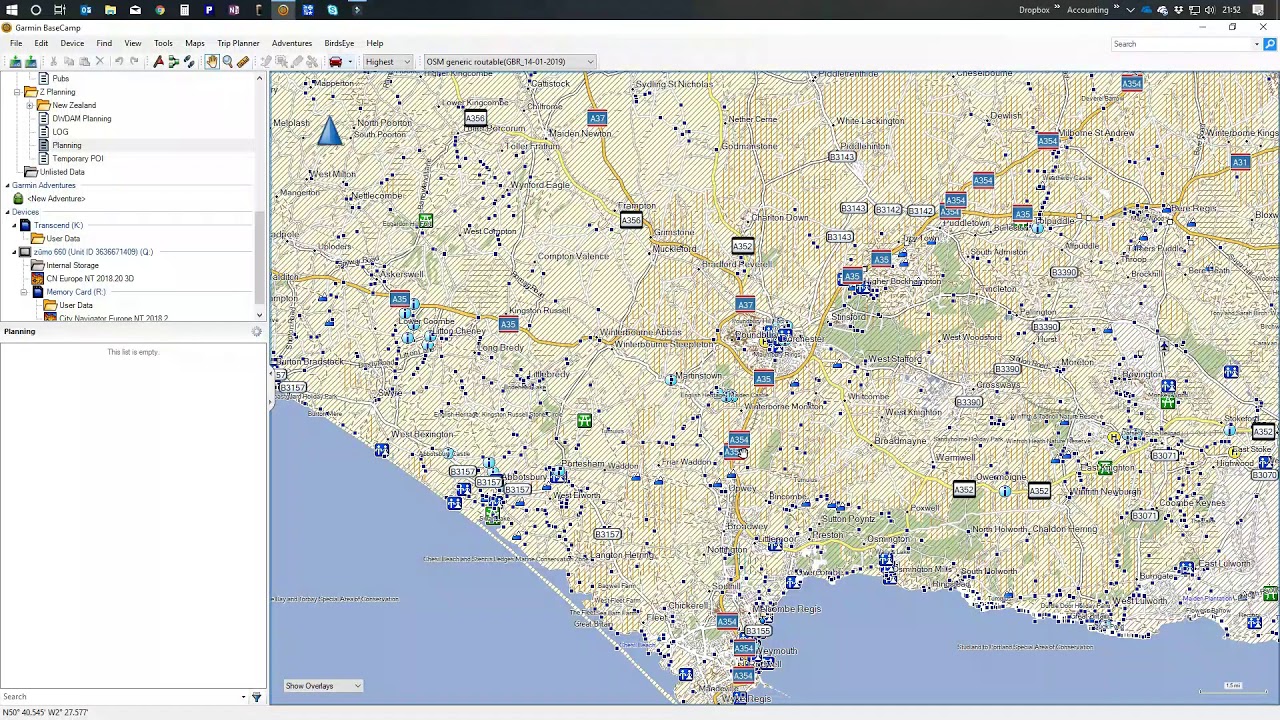
Task: Open Chrome from the taskbar
Action: pyautogui.click(x=160, y=10)
